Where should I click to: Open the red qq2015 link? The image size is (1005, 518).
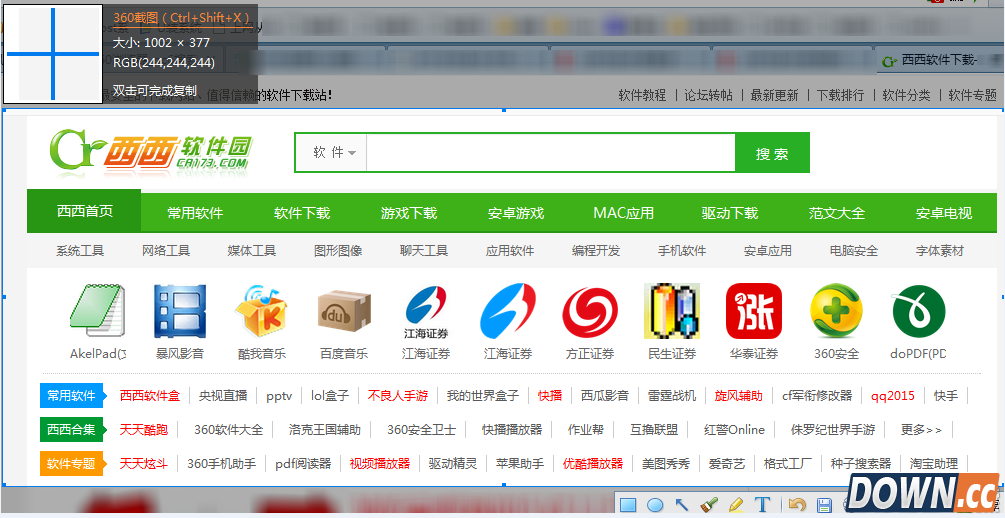893,396
